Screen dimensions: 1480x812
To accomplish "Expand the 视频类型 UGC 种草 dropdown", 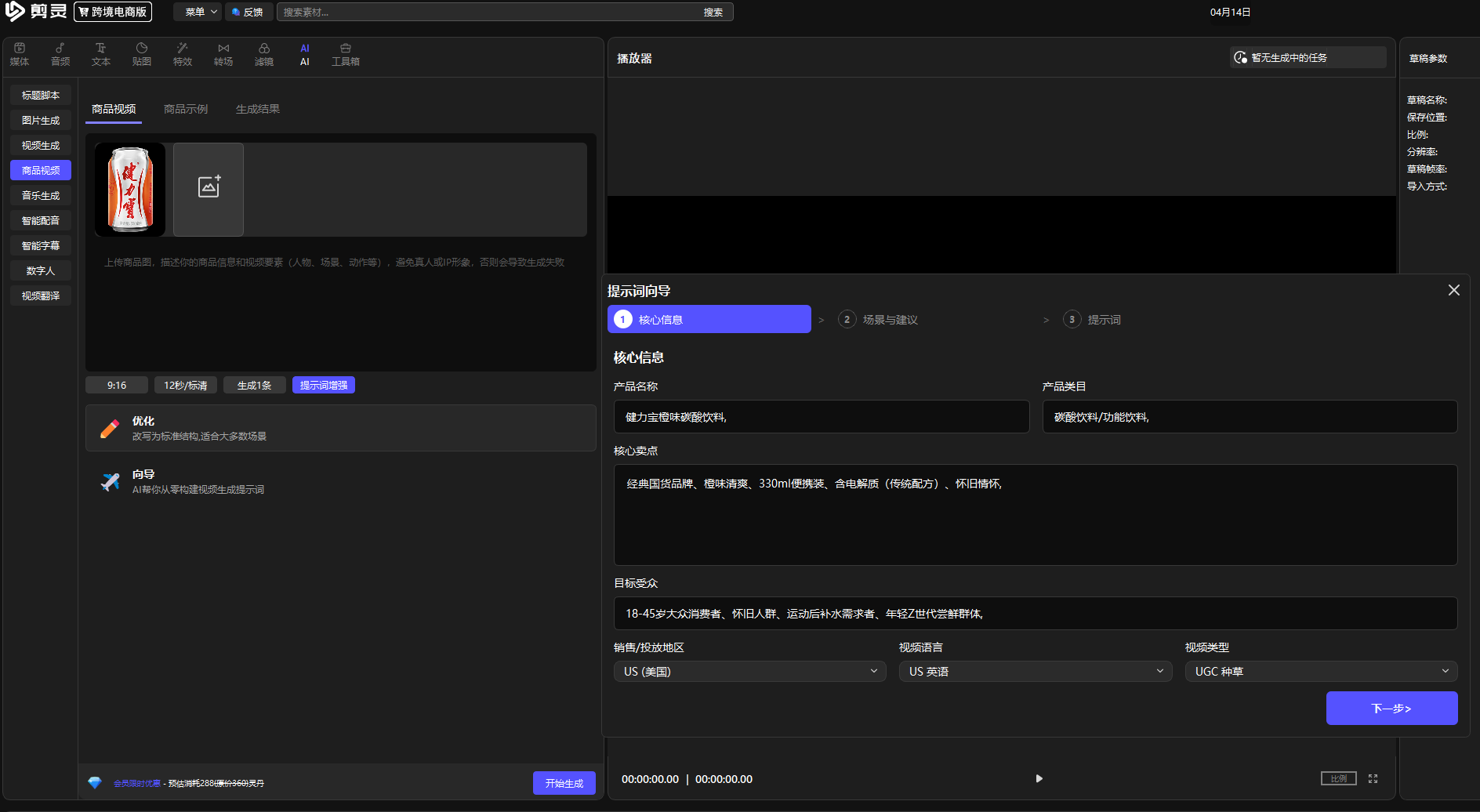I will [x=1321, y=672].
